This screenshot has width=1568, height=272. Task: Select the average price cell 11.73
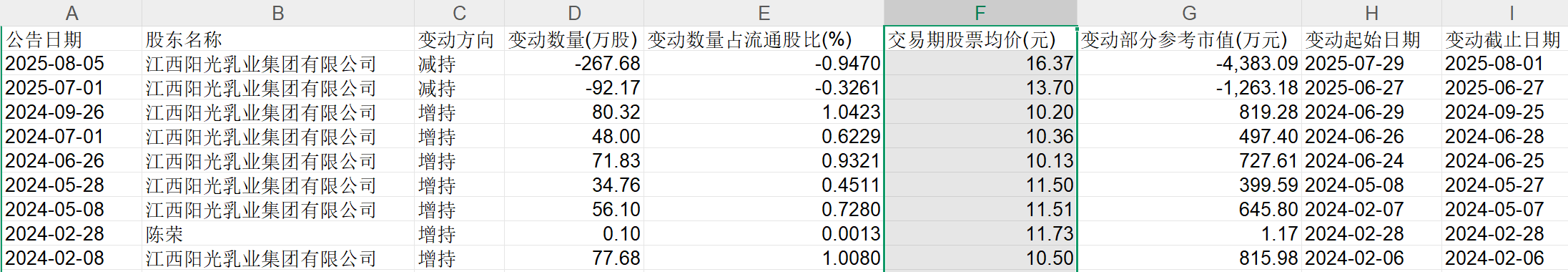(x=980, y=234)
